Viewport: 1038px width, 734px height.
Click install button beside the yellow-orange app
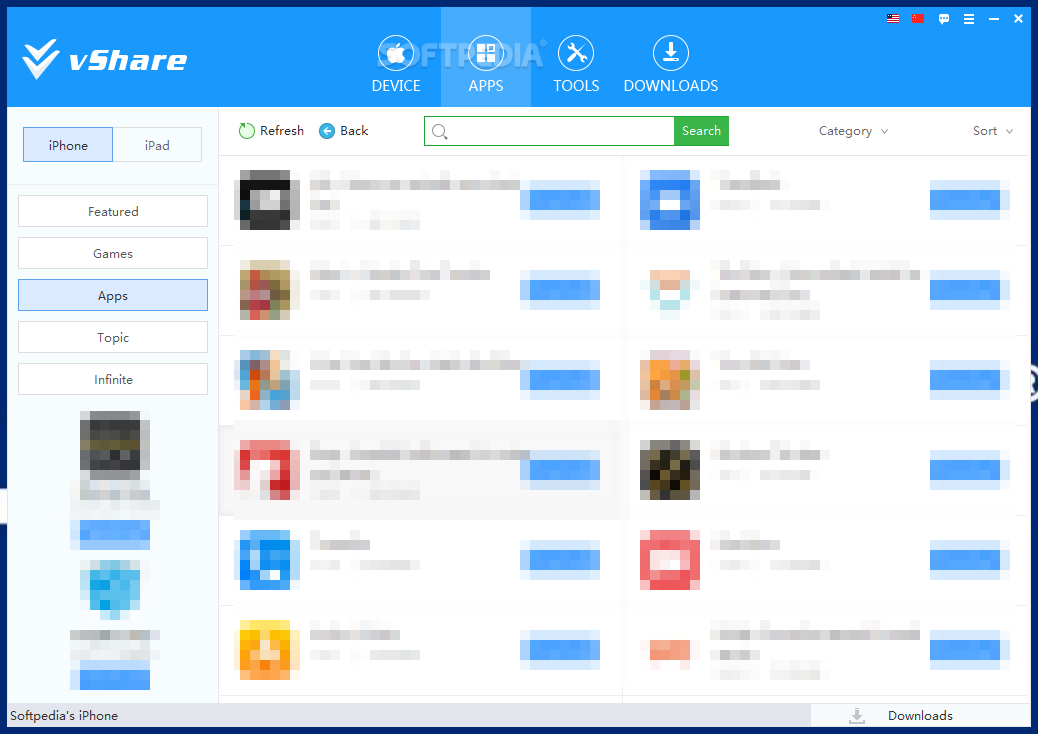[560, 650]
